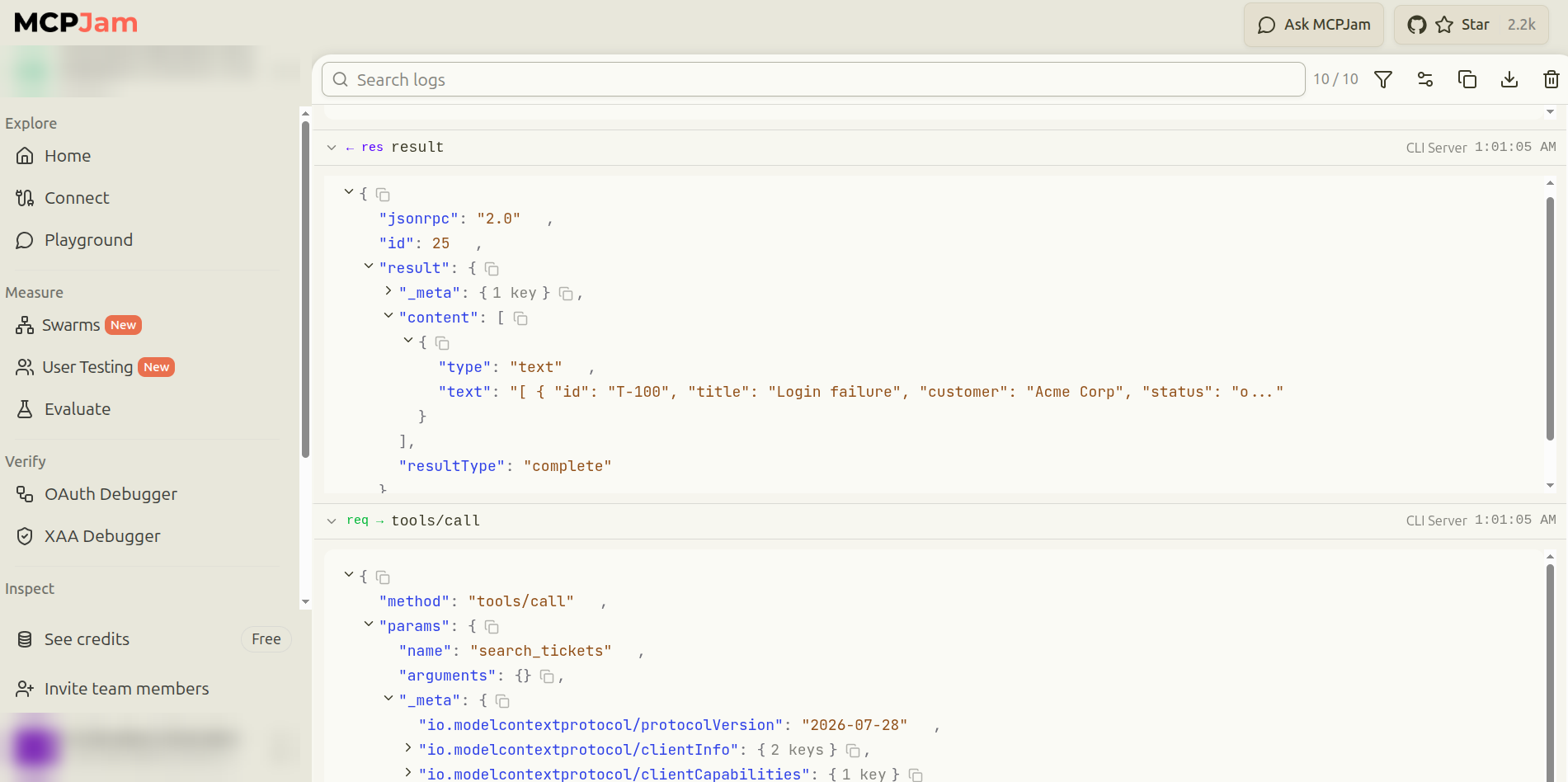1568x782 pixels.
Task: Copy the clientInfo 2 keys object
Action: (x=854, y=751)
